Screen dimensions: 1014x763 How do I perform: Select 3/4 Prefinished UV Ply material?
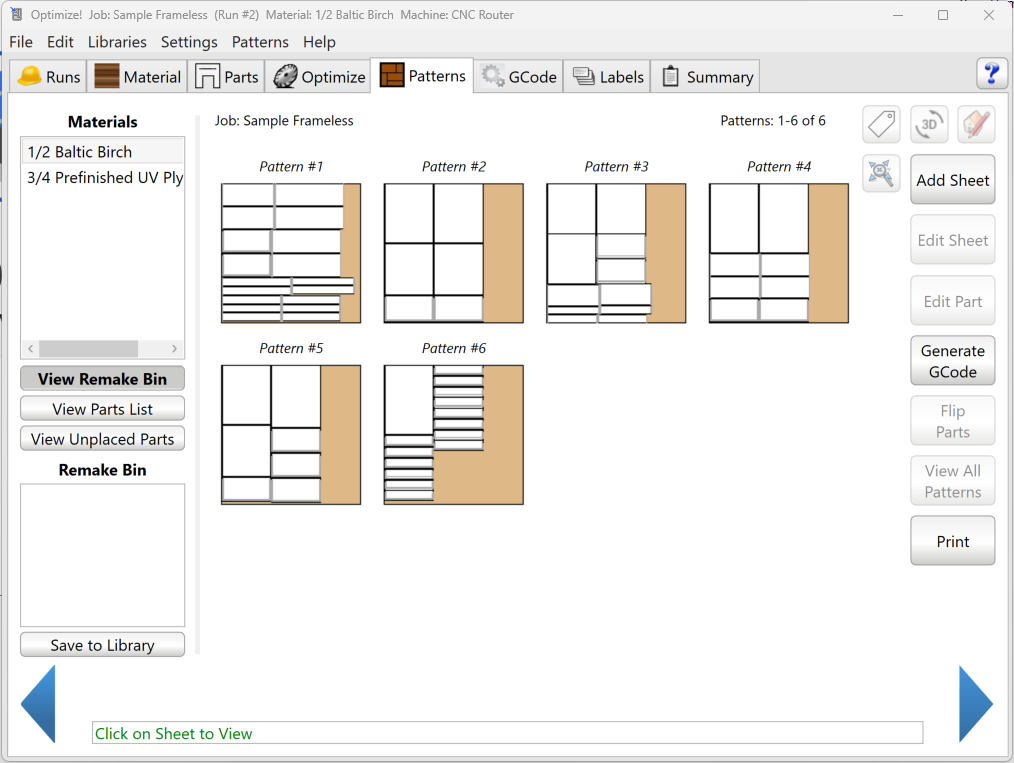pos(105,178)
